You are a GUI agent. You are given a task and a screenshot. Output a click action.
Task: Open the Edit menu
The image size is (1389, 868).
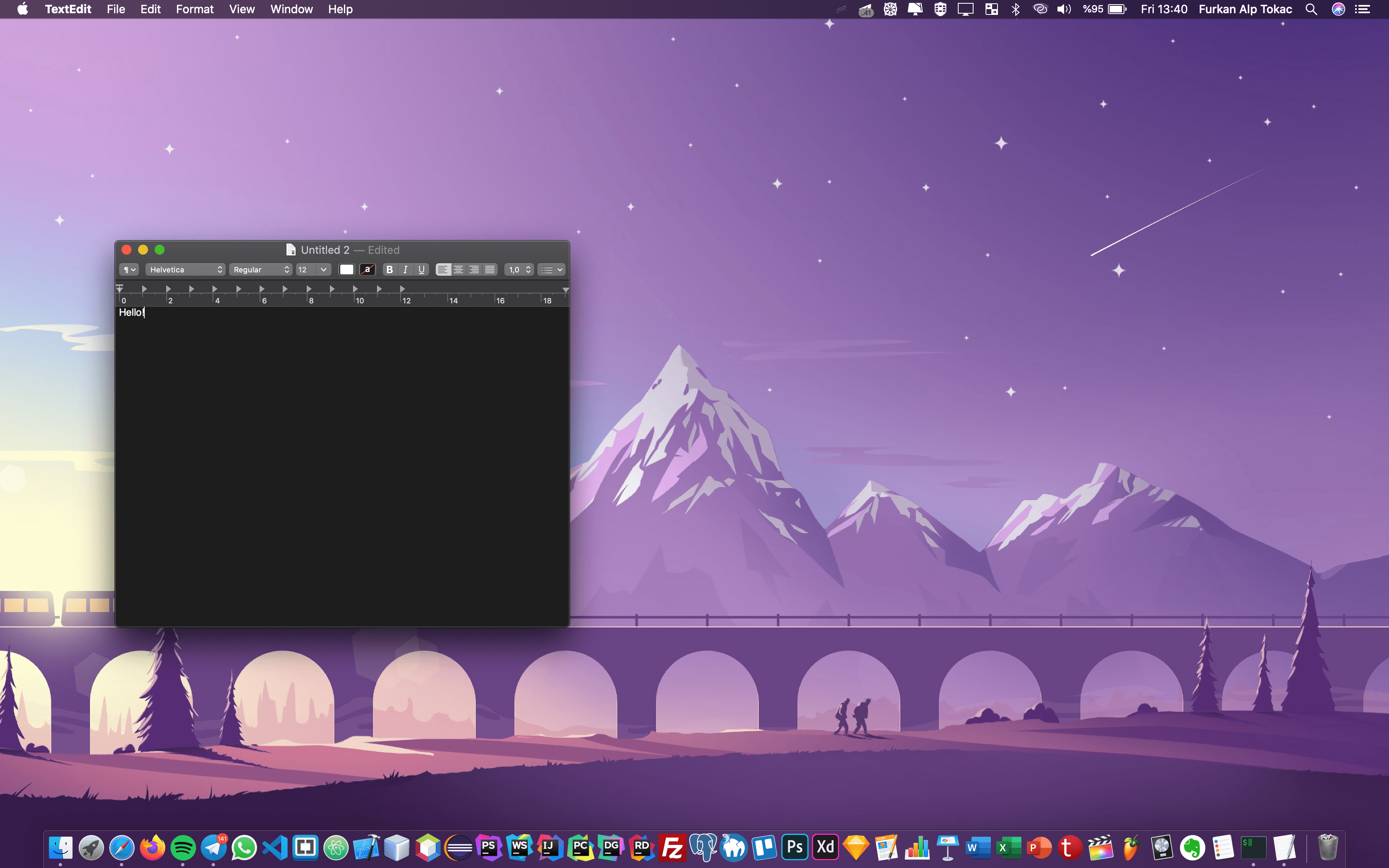[150, 9]
